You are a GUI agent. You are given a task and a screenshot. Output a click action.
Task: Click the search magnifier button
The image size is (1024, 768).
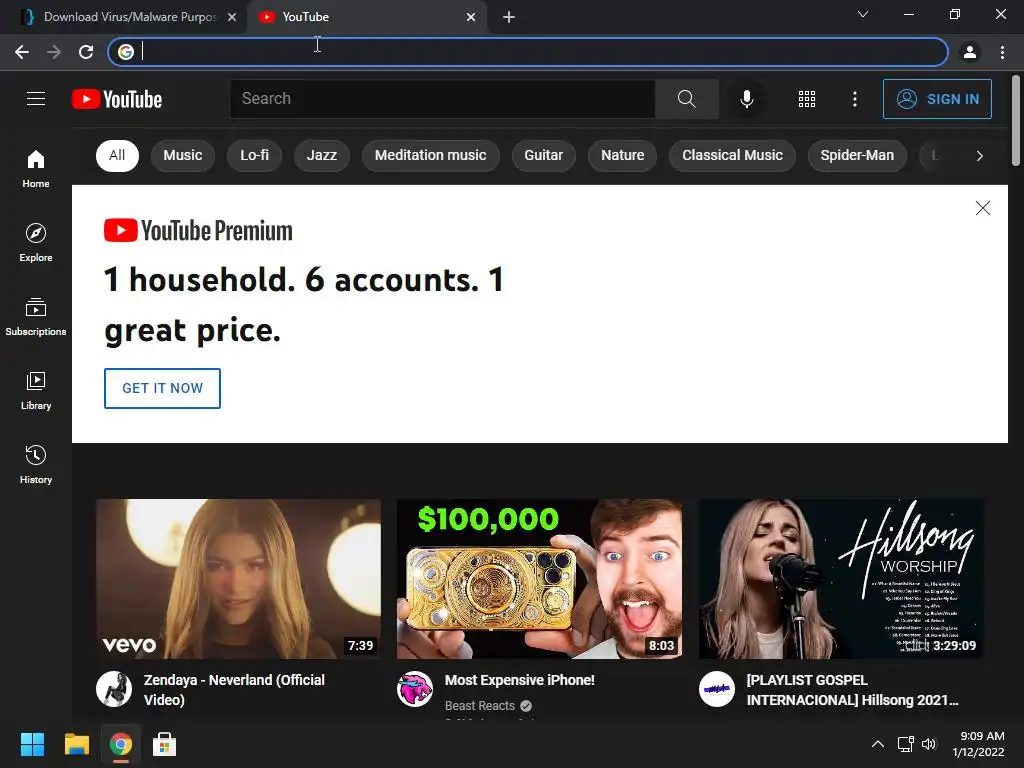click(x=686, y=99)
